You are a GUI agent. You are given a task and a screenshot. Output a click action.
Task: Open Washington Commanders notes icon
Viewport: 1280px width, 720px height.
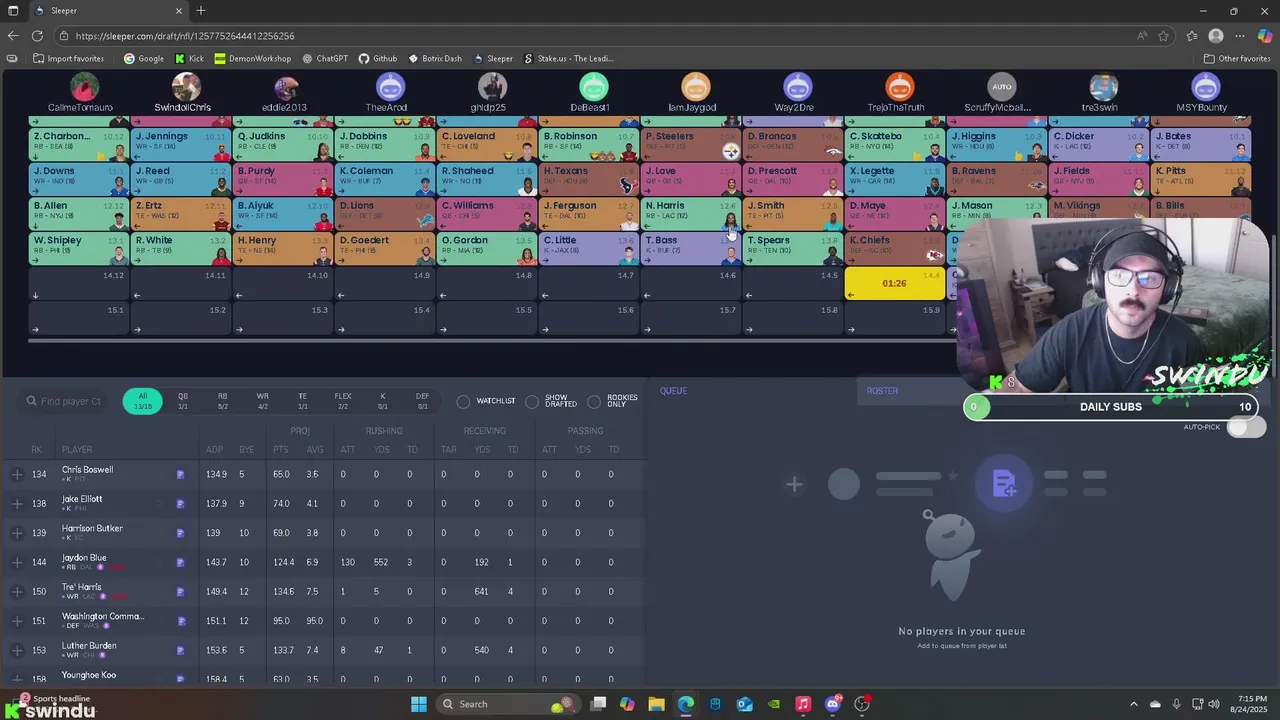180,621
